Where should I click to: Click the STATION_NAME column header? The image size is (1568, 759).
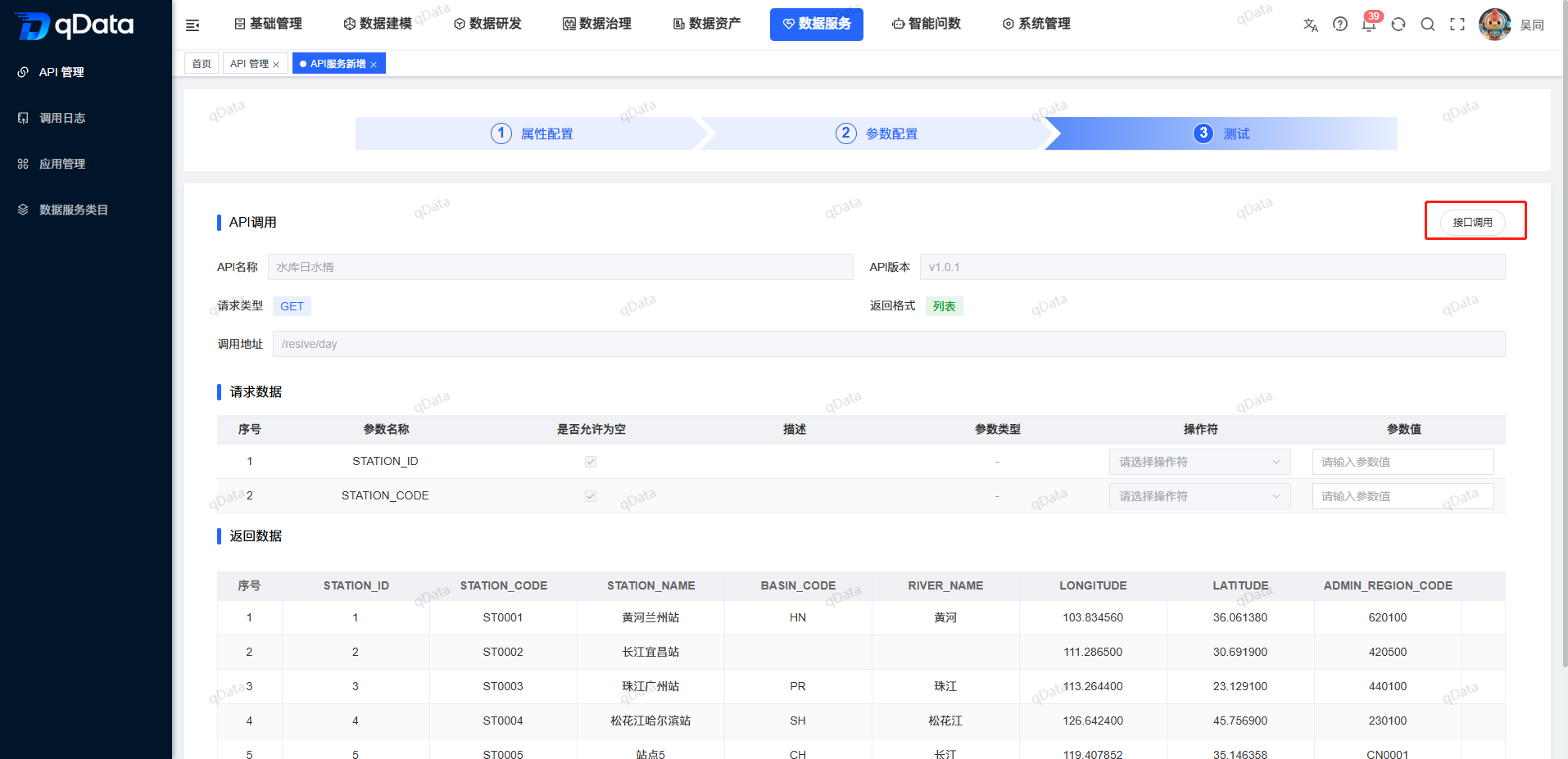651,585
